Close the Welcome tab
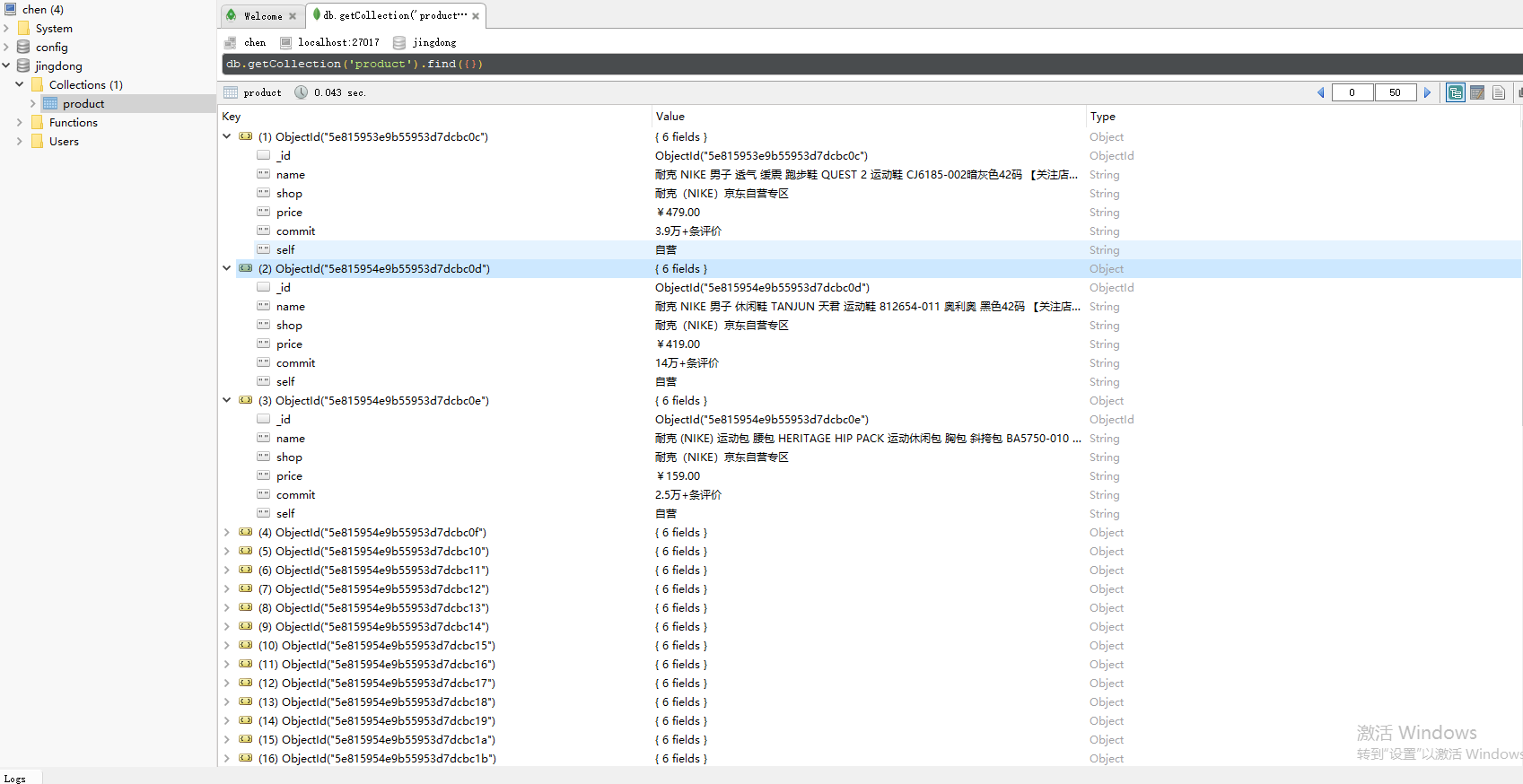The height and width of the screenshot is (784, 1523). [x=293, y=16]
